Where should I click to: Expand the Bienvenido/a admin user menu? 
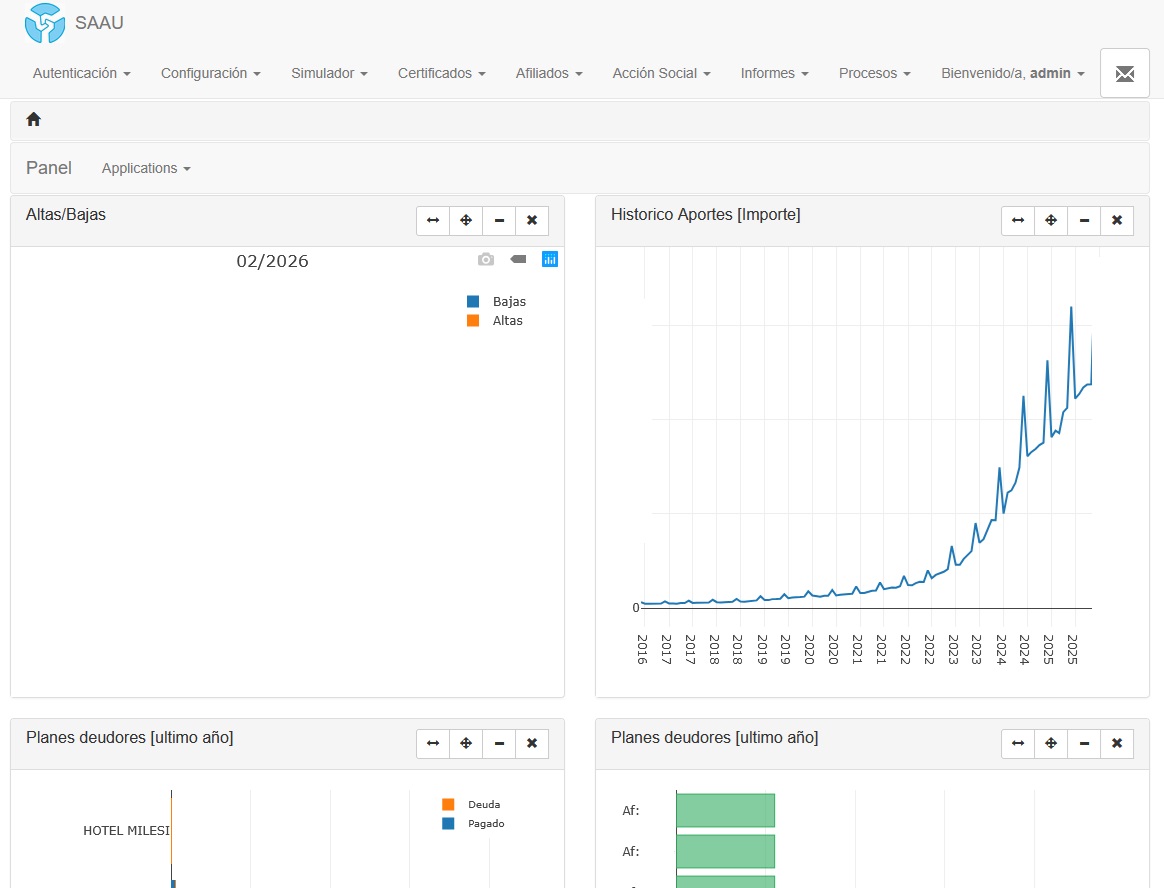(x=1012, y=73)
